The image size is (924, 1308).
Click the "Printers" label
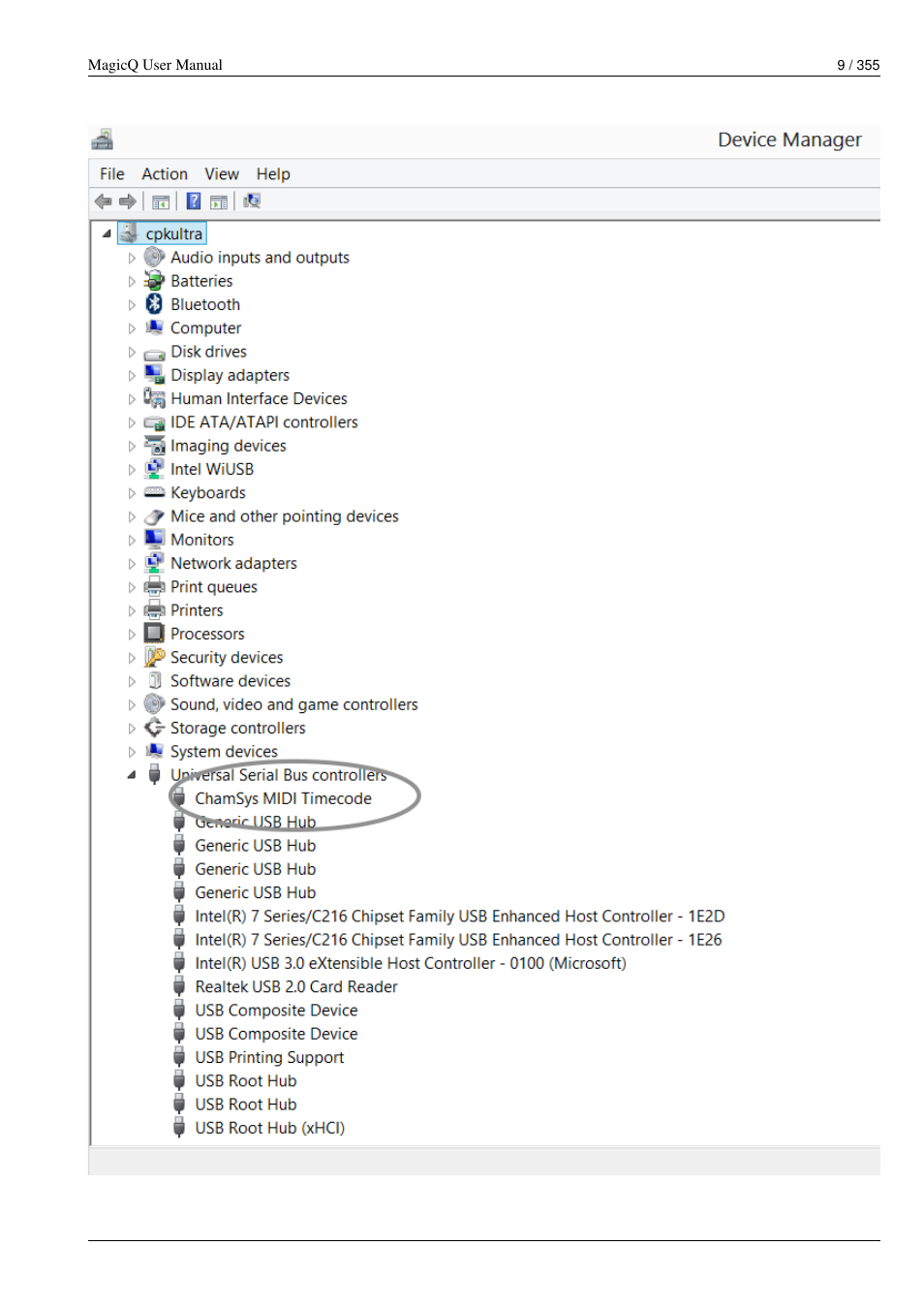click(x=197, y=610)
